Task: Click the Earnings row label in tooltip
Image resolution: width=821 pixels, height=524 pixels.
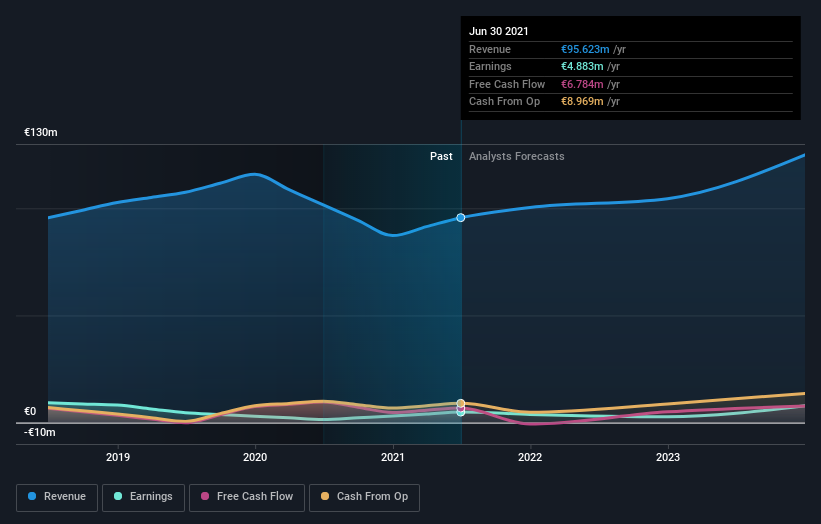Action: [x=490, y=66]
